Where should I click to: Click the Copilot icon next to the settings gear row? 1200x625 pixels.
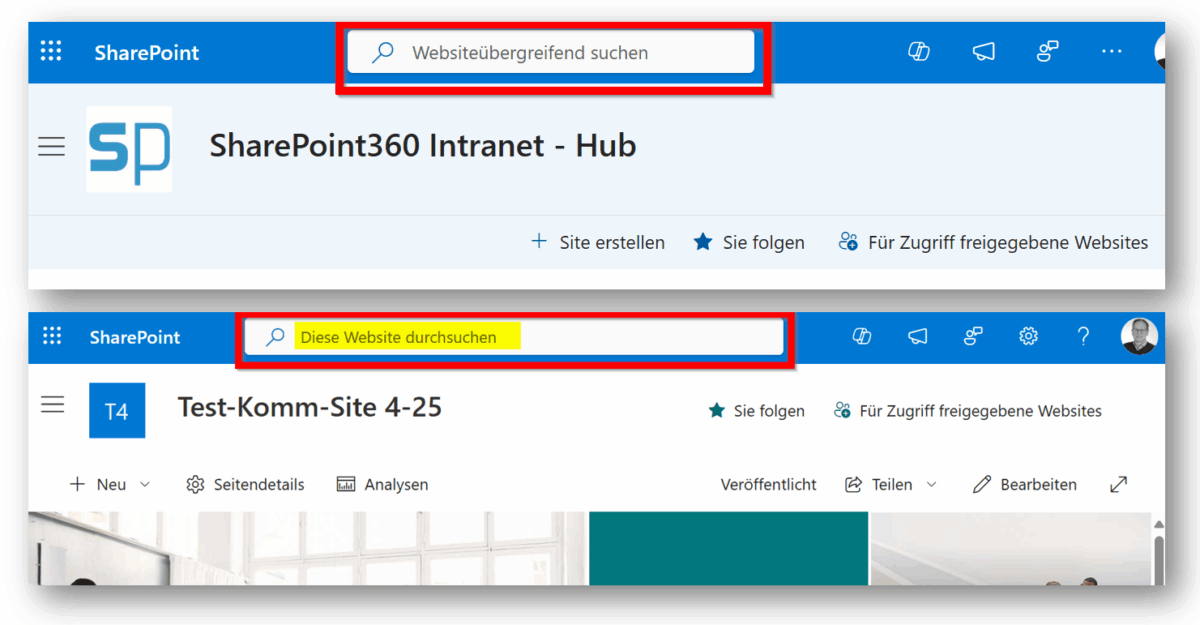[x=862, y=337]
